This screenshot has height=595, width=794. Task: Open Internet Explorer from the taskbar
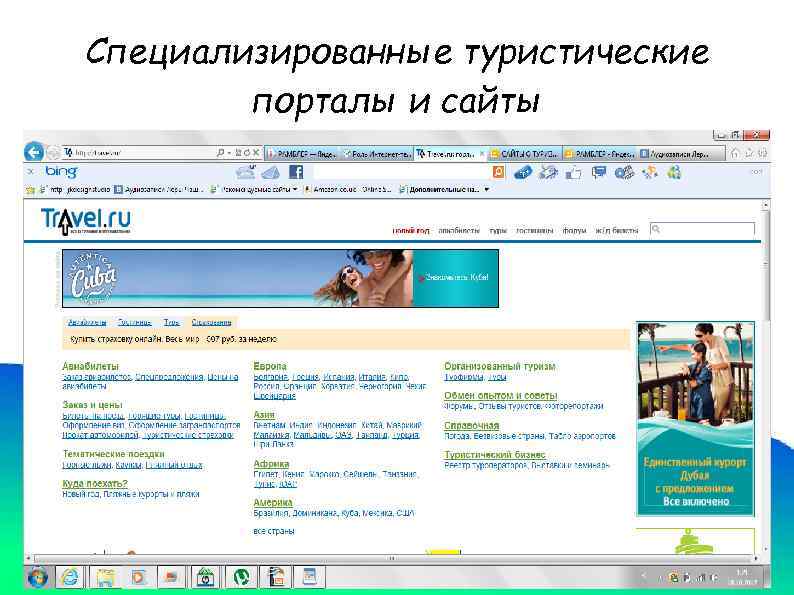pyautogui.click(x=70, y=577)
